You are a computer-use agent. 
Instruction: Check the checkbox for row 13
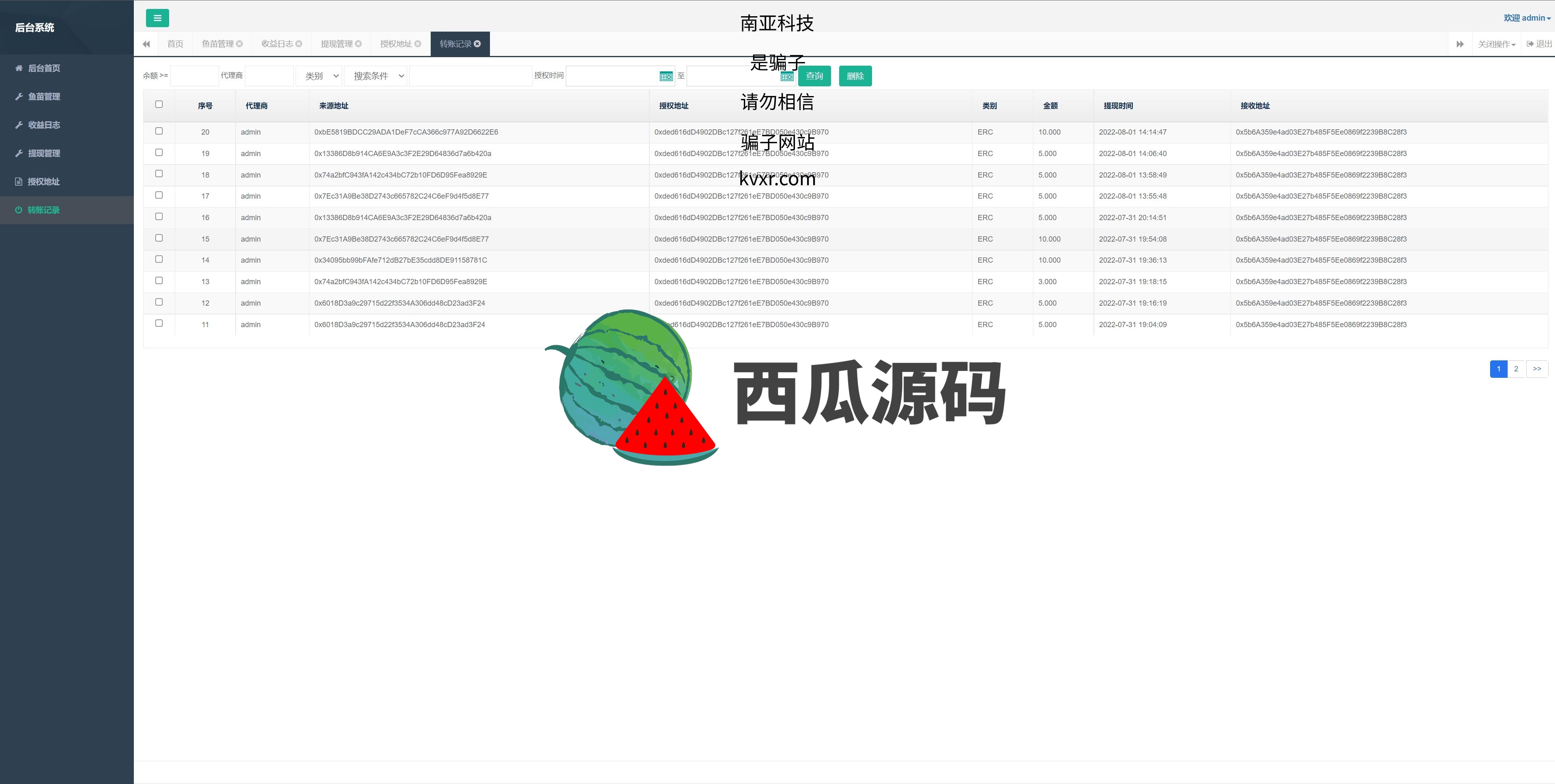coord(159,281)
